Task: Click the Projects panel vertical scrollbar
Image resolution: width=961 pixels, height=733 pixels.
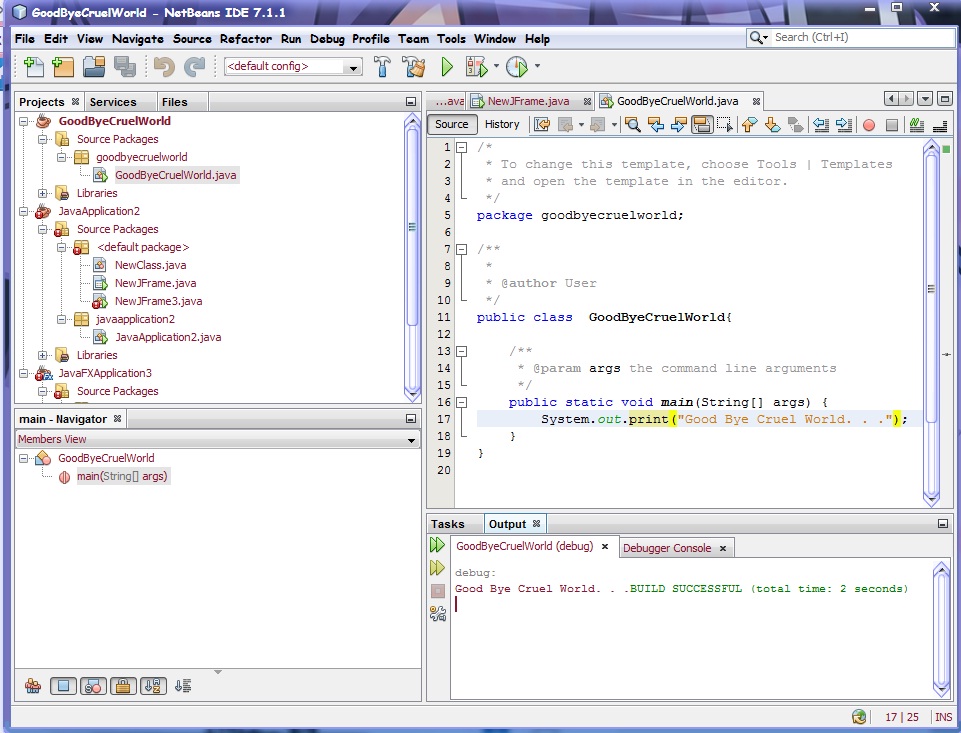Action: pyautogui.click(x=412, y=256)
